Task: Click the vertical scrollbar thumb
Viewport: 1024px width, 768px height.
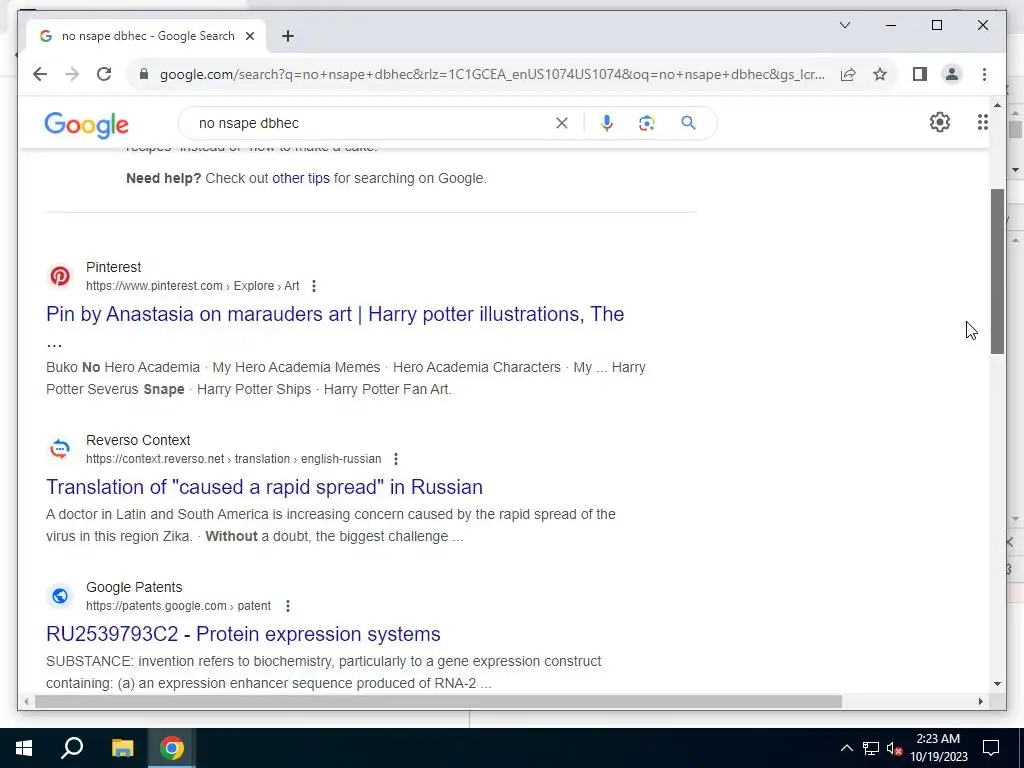Action: pos(997,272)
